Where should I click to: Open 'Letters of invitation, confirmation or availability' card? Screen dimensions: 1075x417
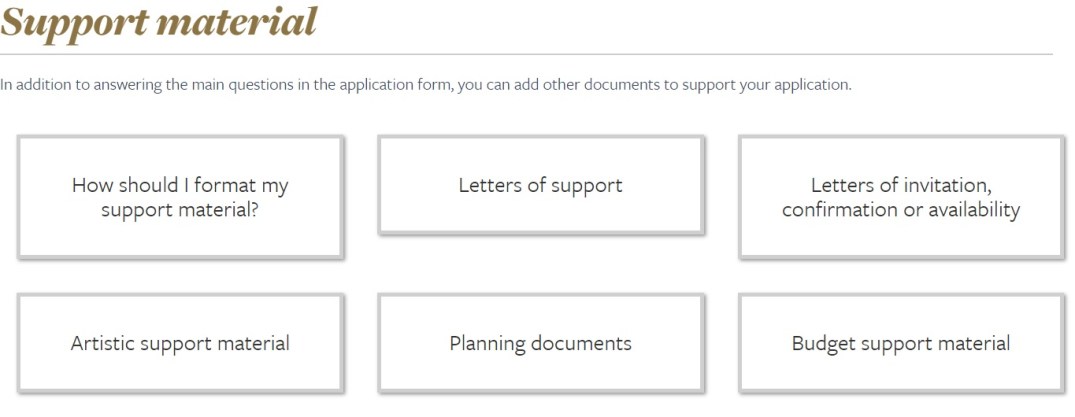pos(900,197)
